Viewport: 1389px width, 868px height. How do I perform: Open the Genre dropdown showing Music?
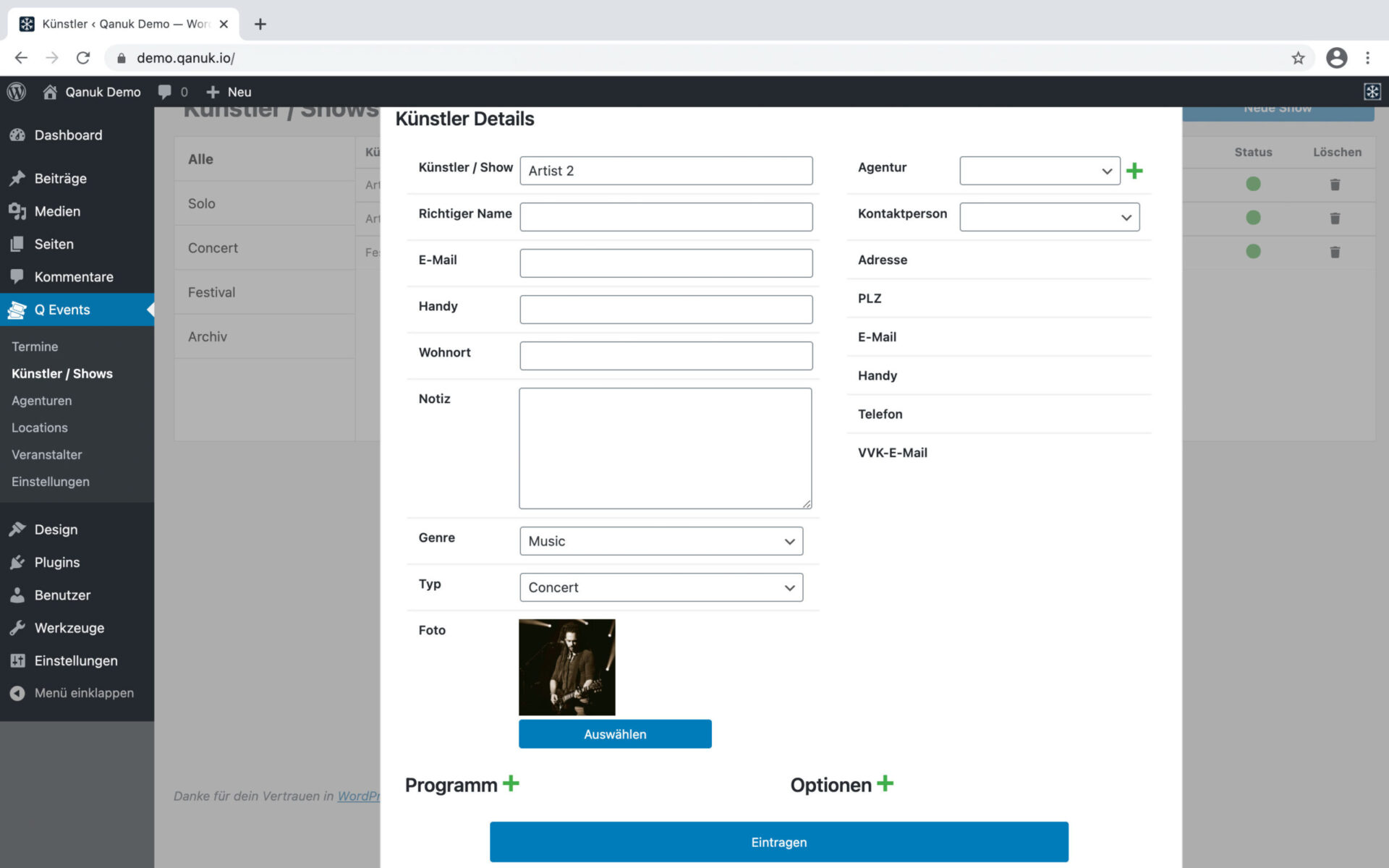(661, 541)
